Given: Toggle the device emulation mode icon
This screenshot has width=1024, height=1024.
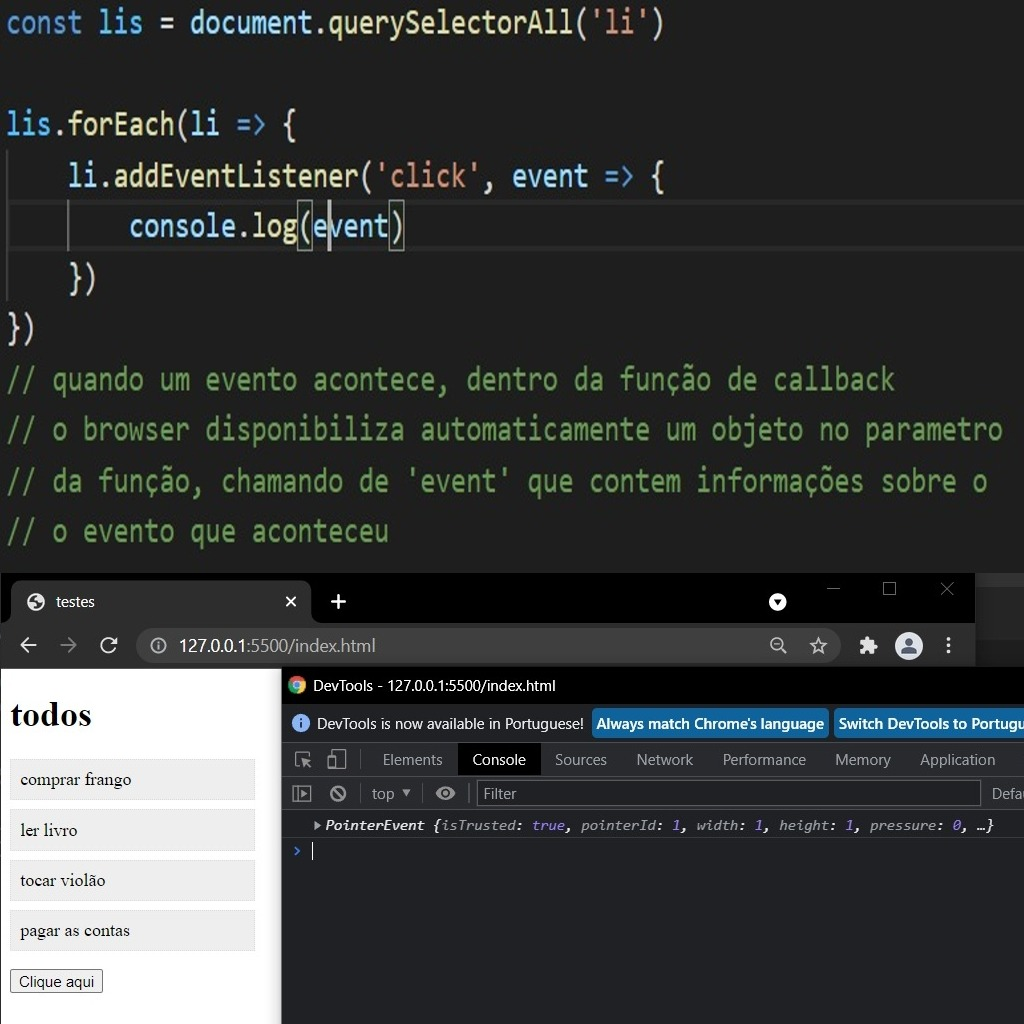Looking at the screenshot, I should [337, 759].
